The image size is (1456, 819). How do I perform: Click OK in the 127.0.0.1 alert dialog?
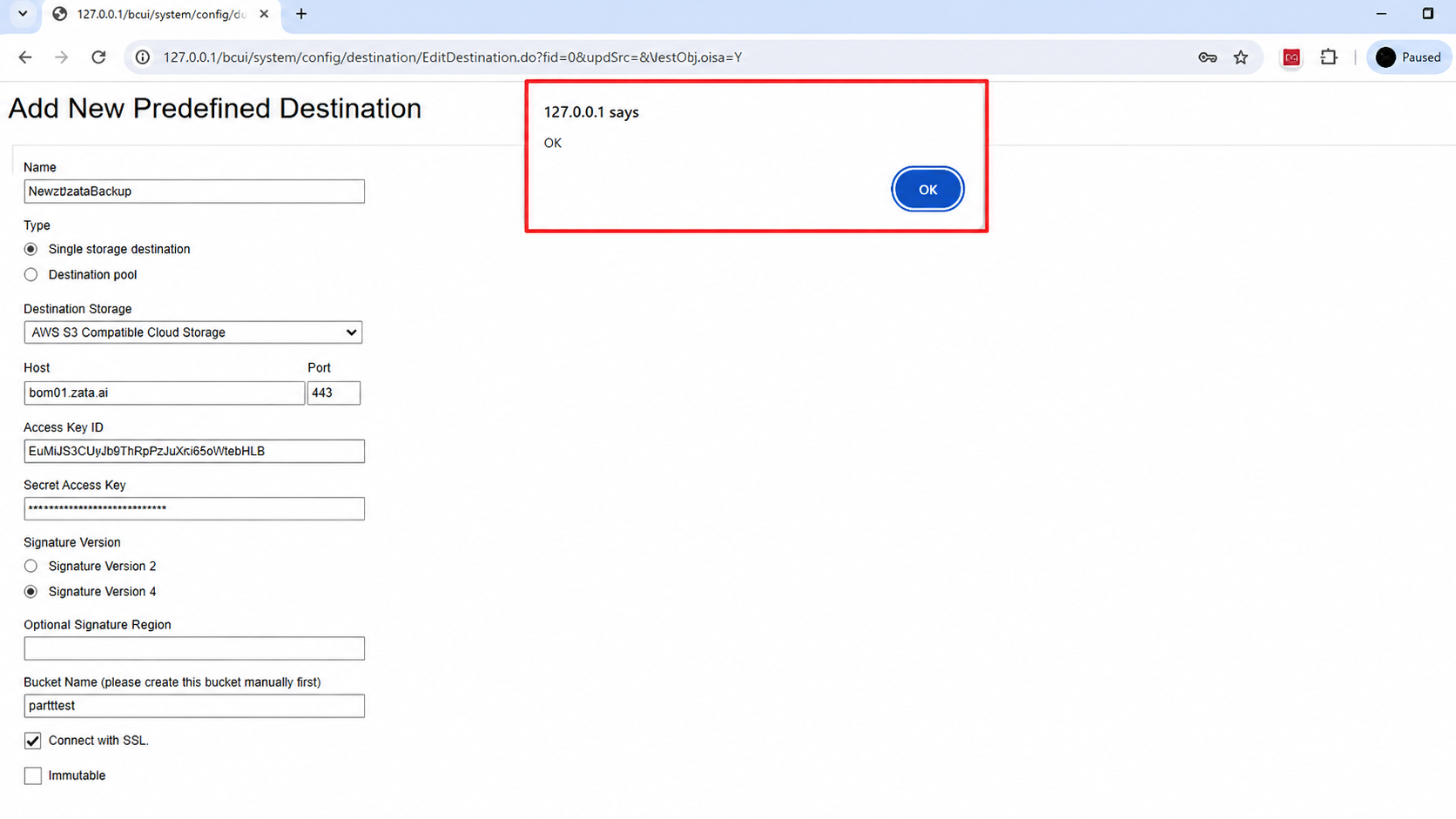[927, 189]
